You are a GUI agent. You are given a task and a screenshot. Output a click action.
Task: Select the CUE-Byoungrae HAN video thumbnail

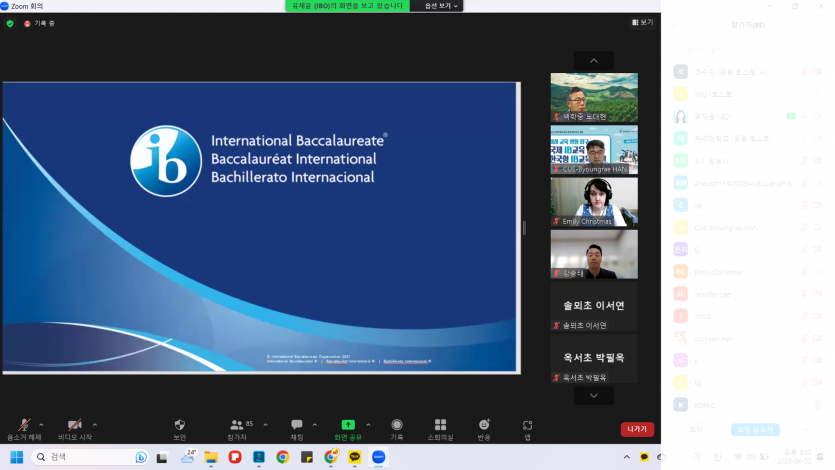594,150
